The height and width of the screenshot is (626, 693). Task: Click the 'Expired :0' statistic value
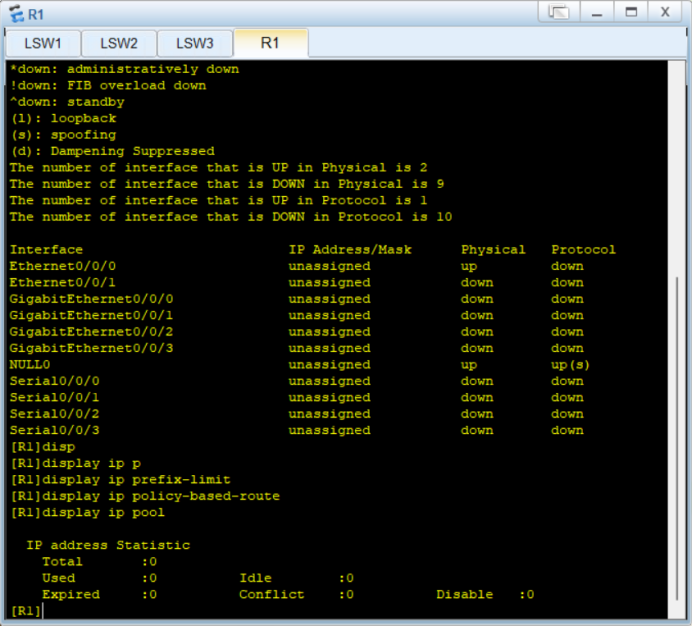[99, 594]
